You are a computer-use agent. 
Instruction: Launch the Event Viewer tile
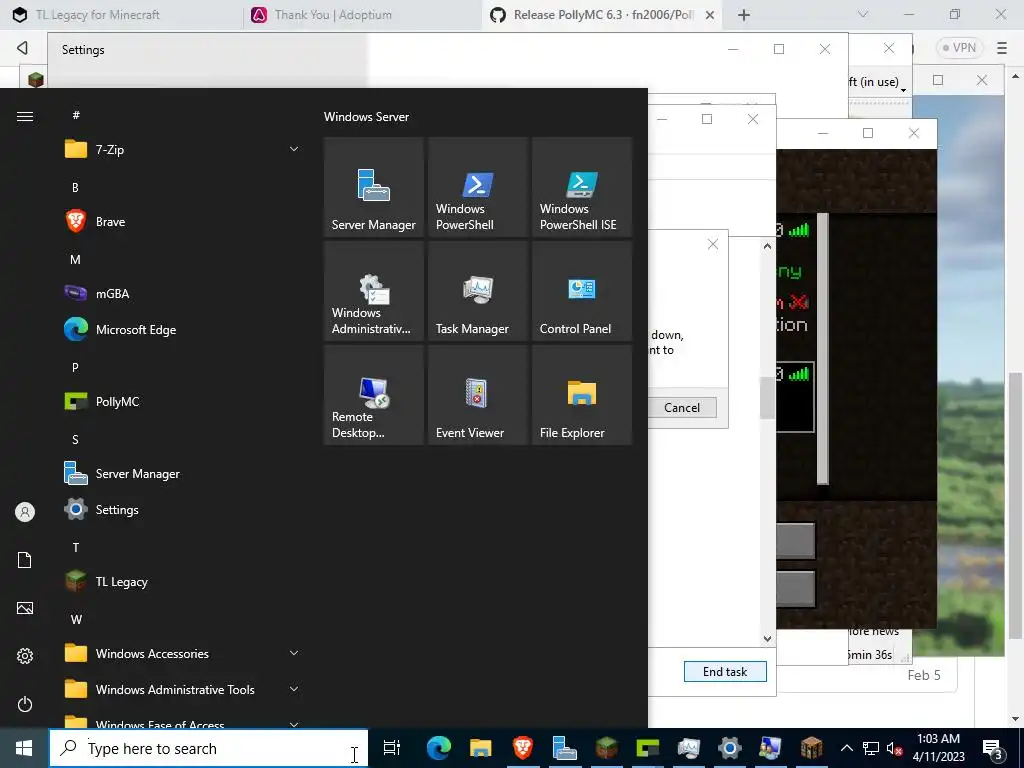click(x=477, y=395)
